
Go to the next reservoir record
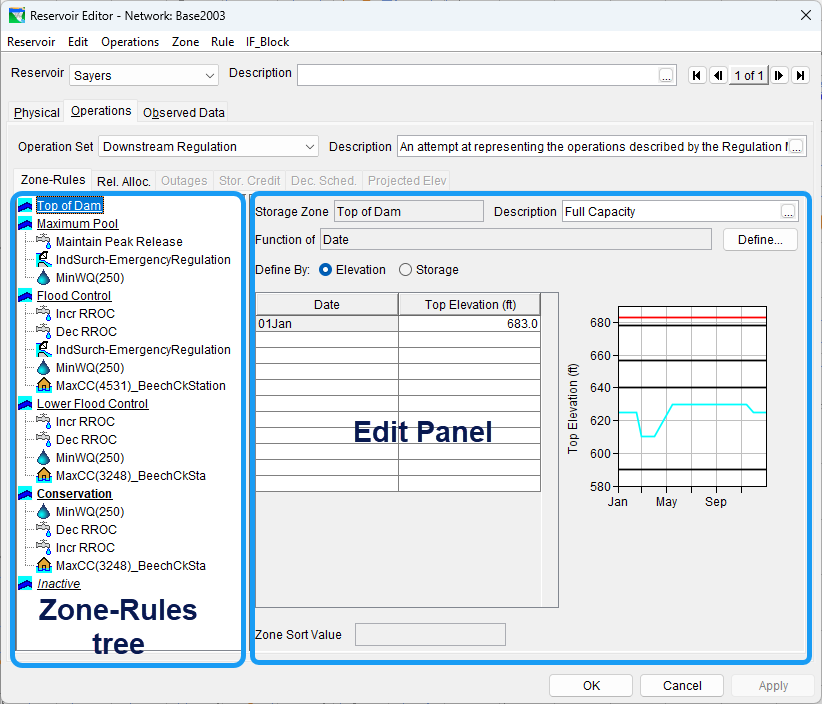779,76
